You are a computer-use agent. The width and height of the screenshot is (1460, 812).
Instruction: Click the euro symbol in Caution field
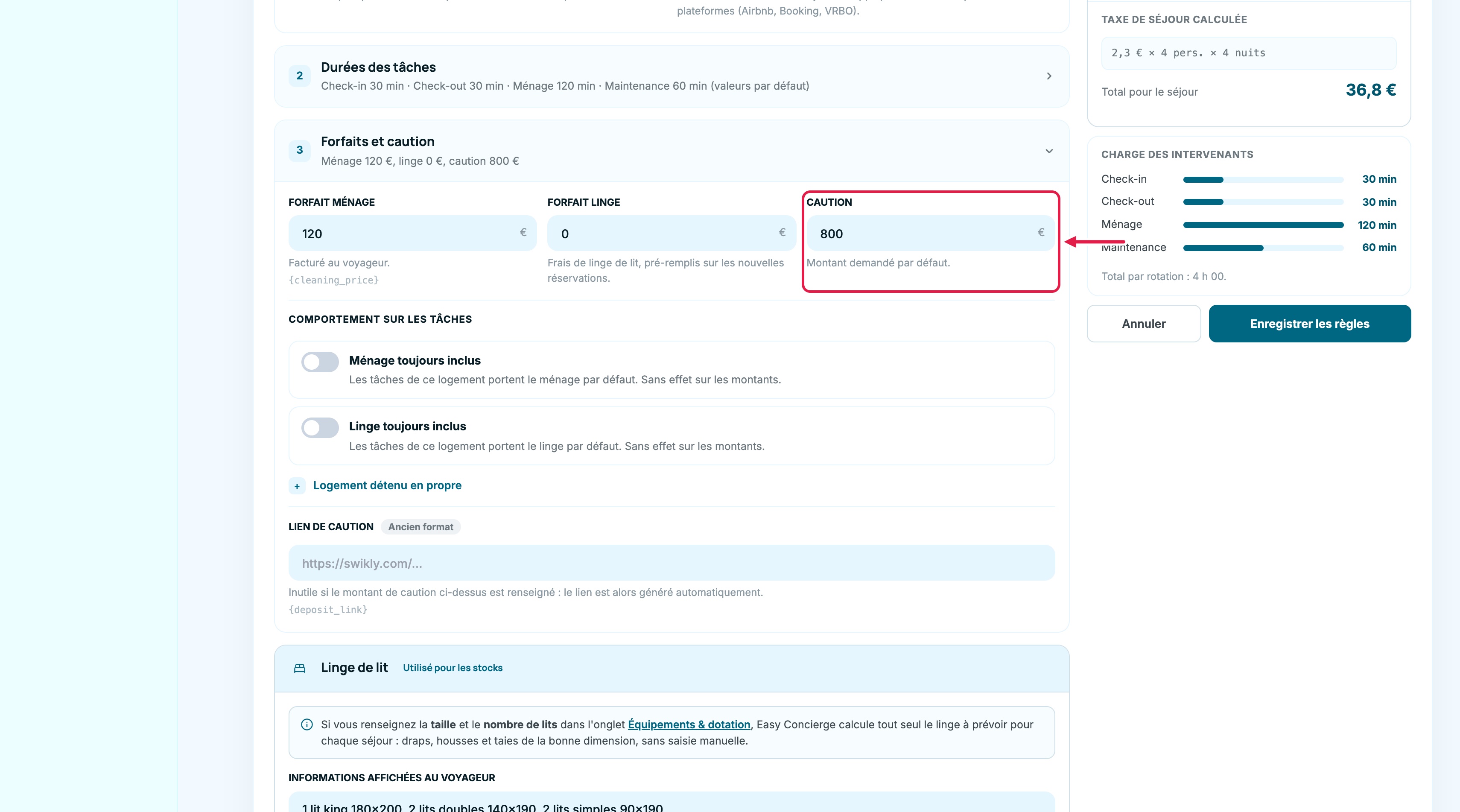[x=1041, y=232]
